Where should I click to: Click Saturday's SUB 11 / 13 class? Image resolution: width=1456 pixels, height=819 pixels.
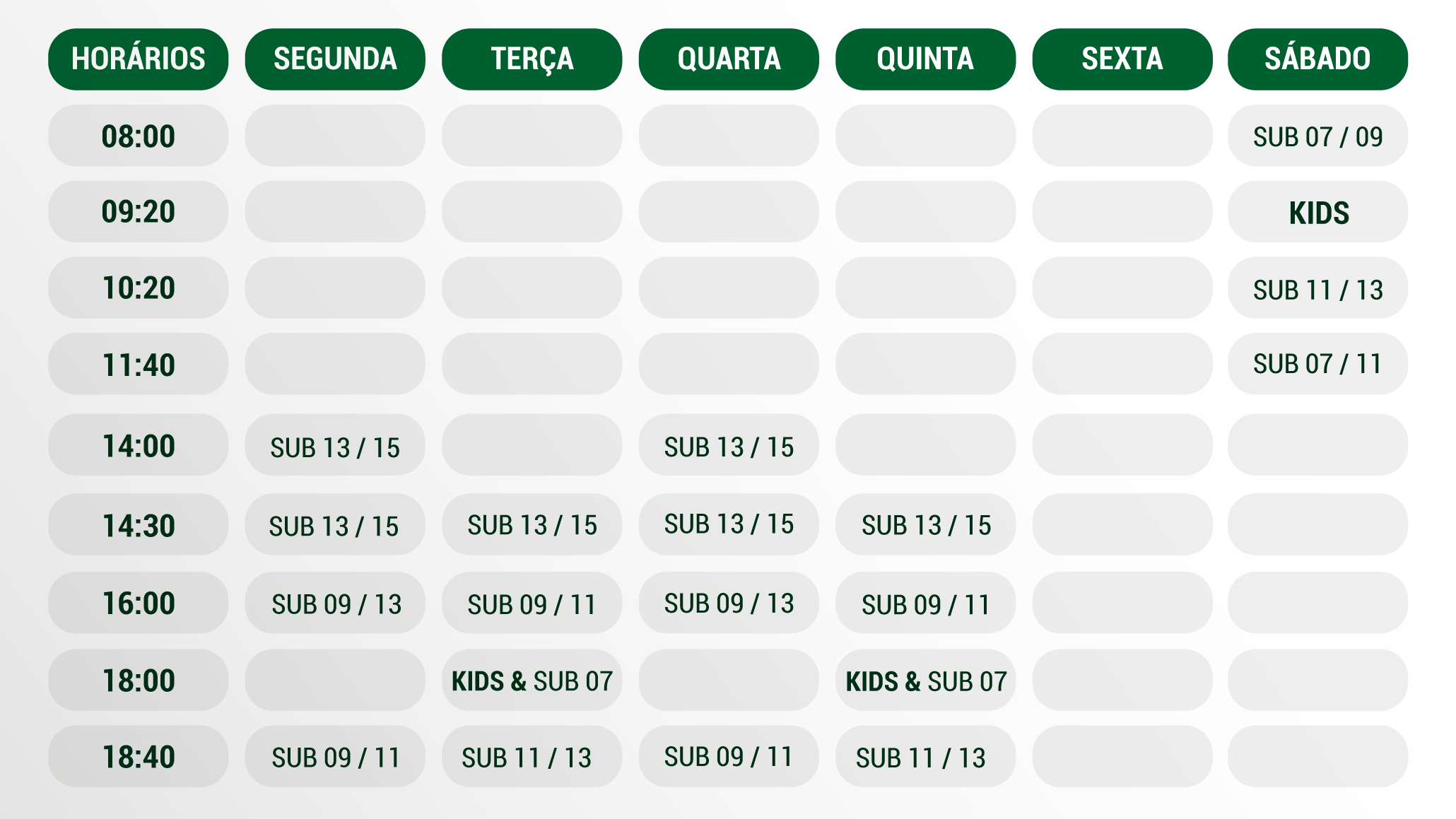1317,290
